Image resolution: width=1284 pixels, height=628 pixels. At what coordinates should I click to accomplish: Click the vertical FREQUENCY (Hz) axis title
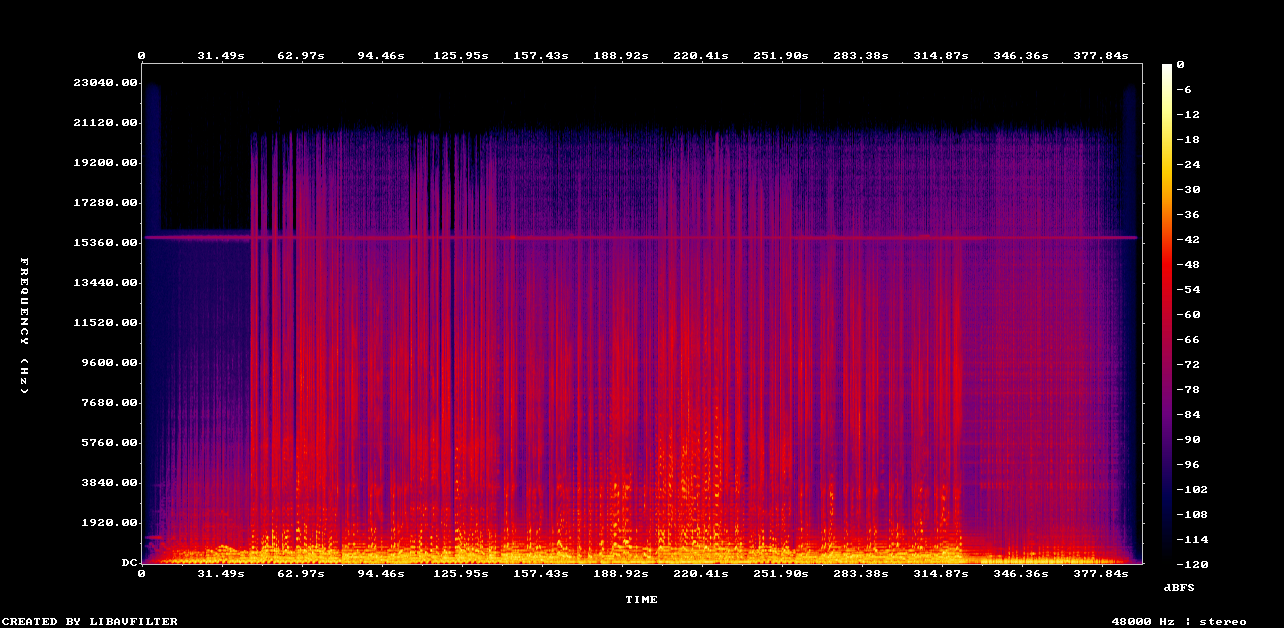pyautogui.click(x=25, y=325)
